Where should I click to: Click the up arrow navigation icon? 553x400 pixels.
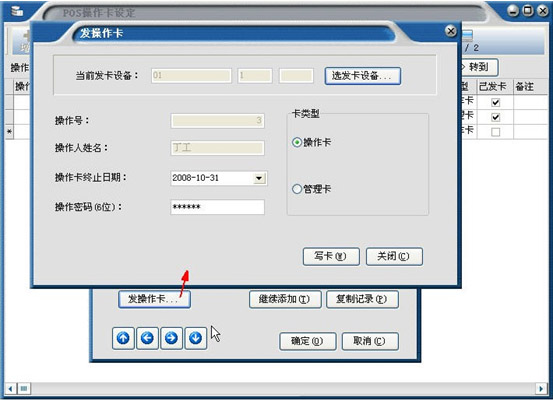tap(123, 338)
